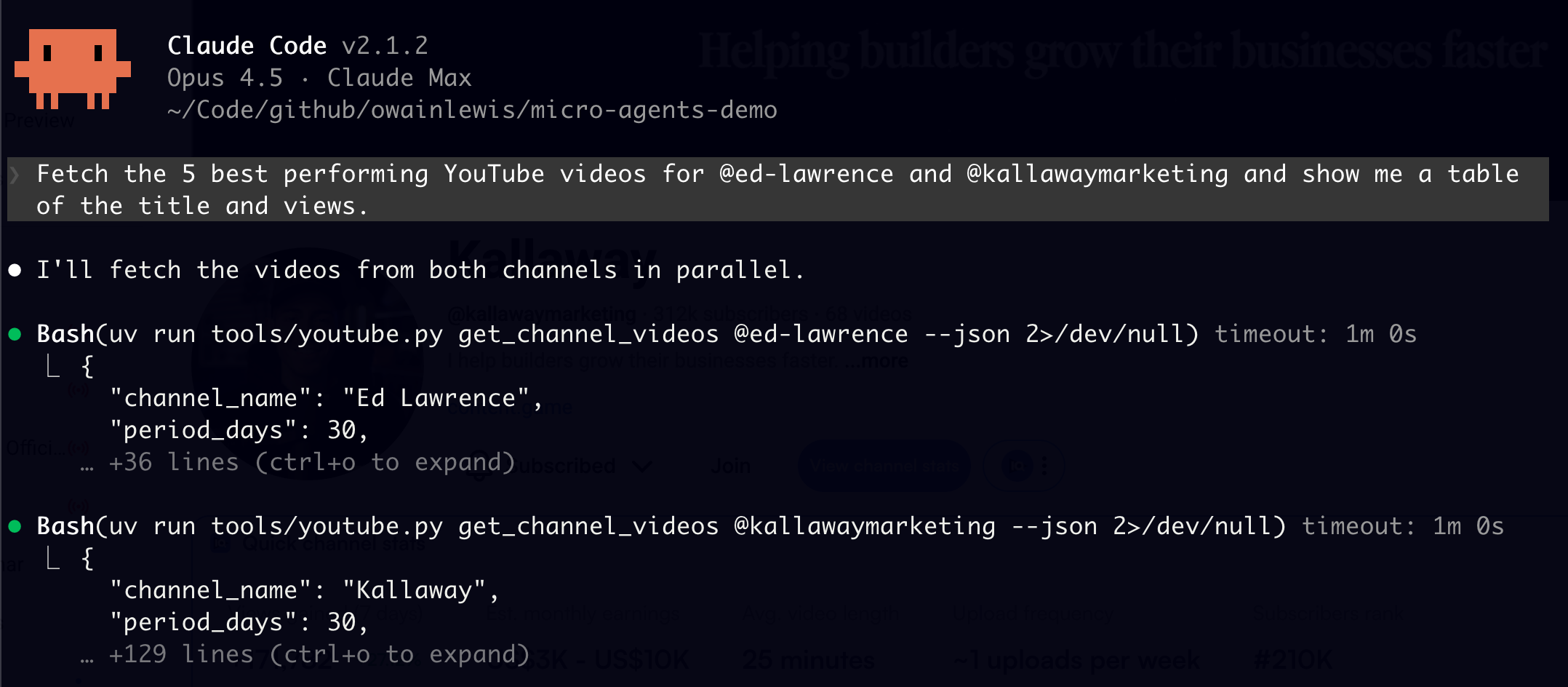Click the Claude Code pixel mascot logo
Viewport: 1568px width, 687px height.
tap(73, 69)
